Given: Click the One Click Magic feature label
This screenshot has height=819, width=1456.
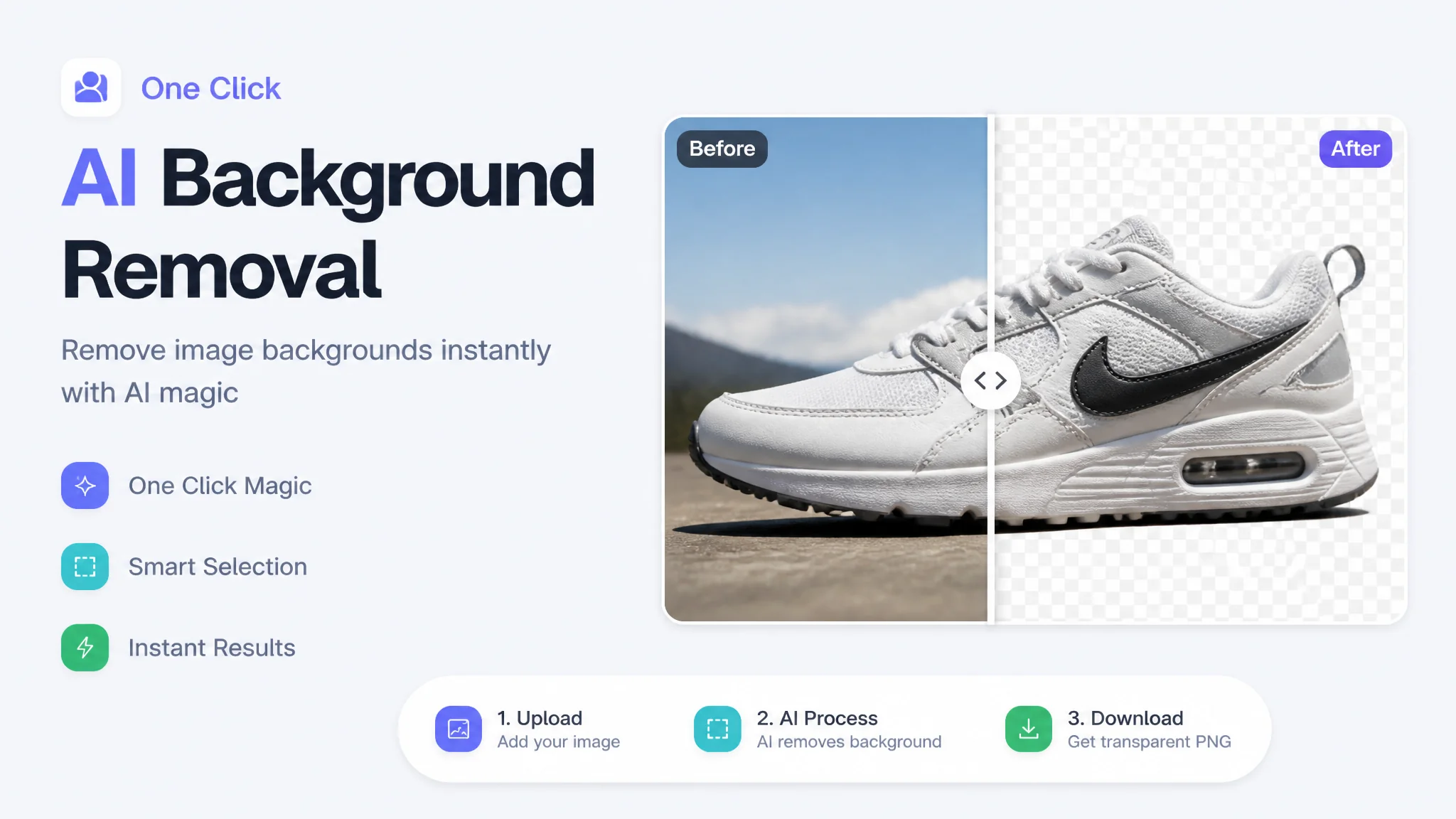Looking at the screenshot, I should [x=220, y=486].
